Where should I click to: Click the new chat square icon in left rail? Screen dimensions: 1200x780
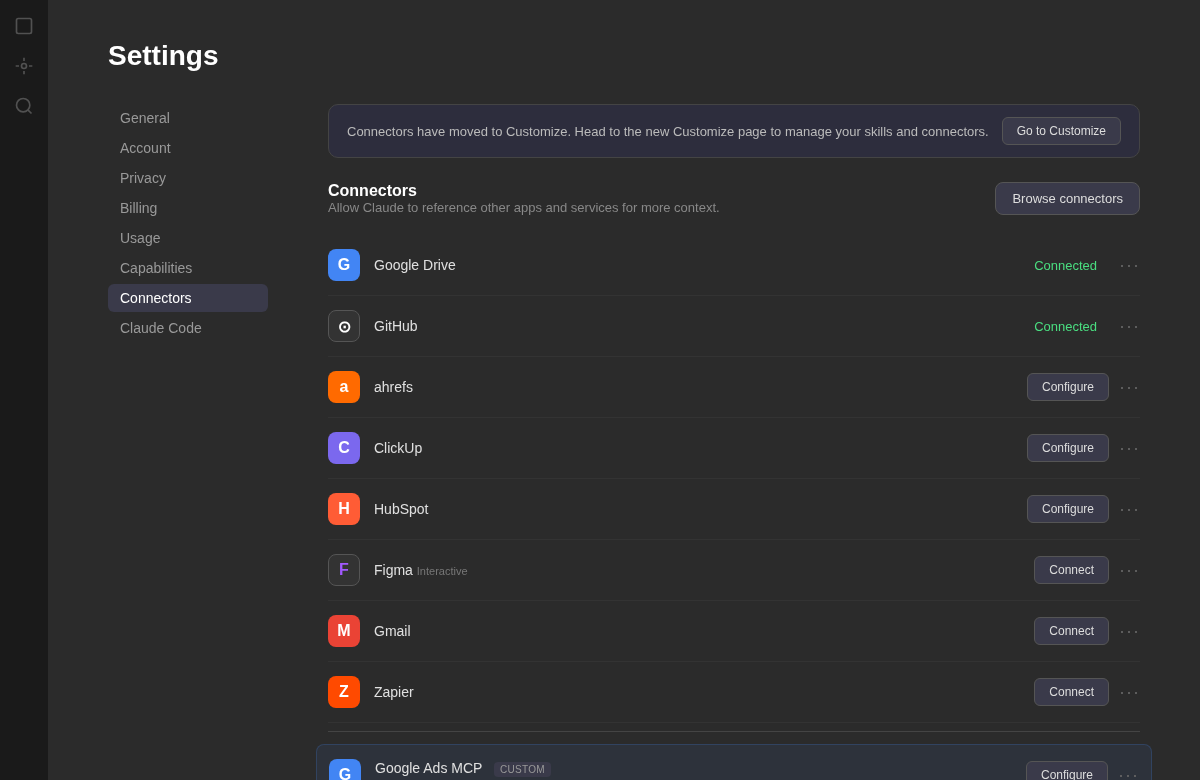[x=24, y=26]
